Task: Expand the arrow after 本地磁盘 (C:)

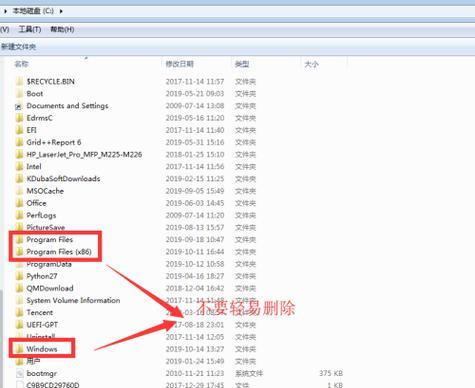Action: pos(61,11)
